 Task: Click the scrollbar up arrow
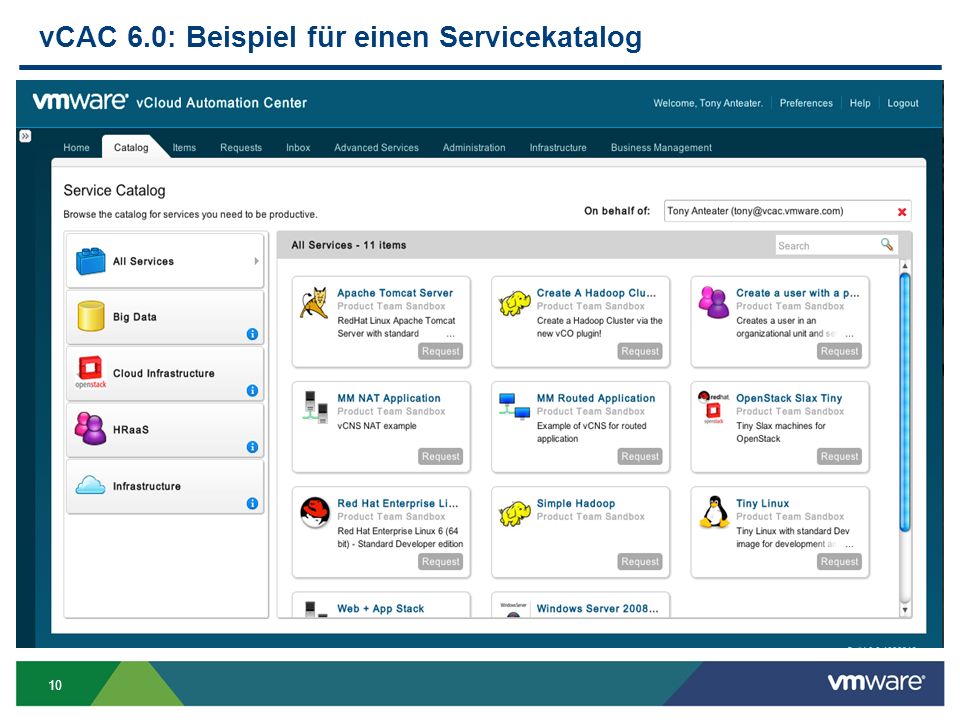(x=905, y=266)
